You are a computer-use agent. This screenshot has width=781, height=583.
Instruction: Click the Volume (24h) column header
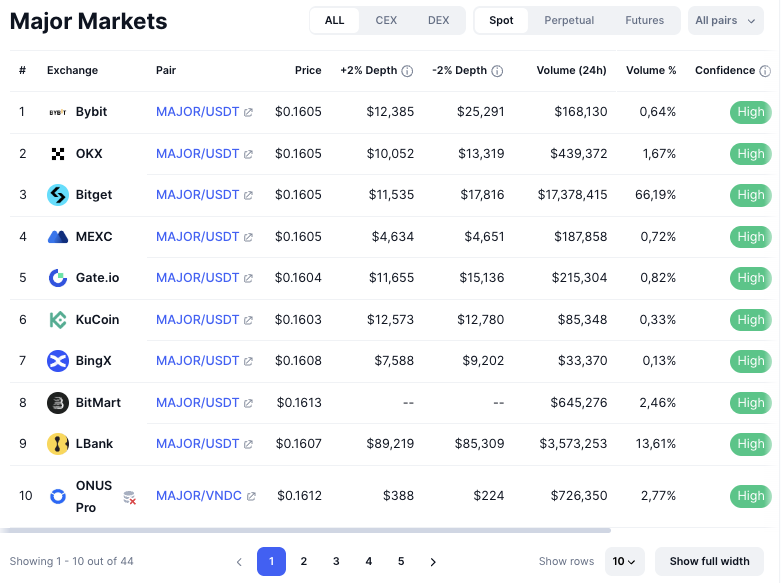point(571,71)
